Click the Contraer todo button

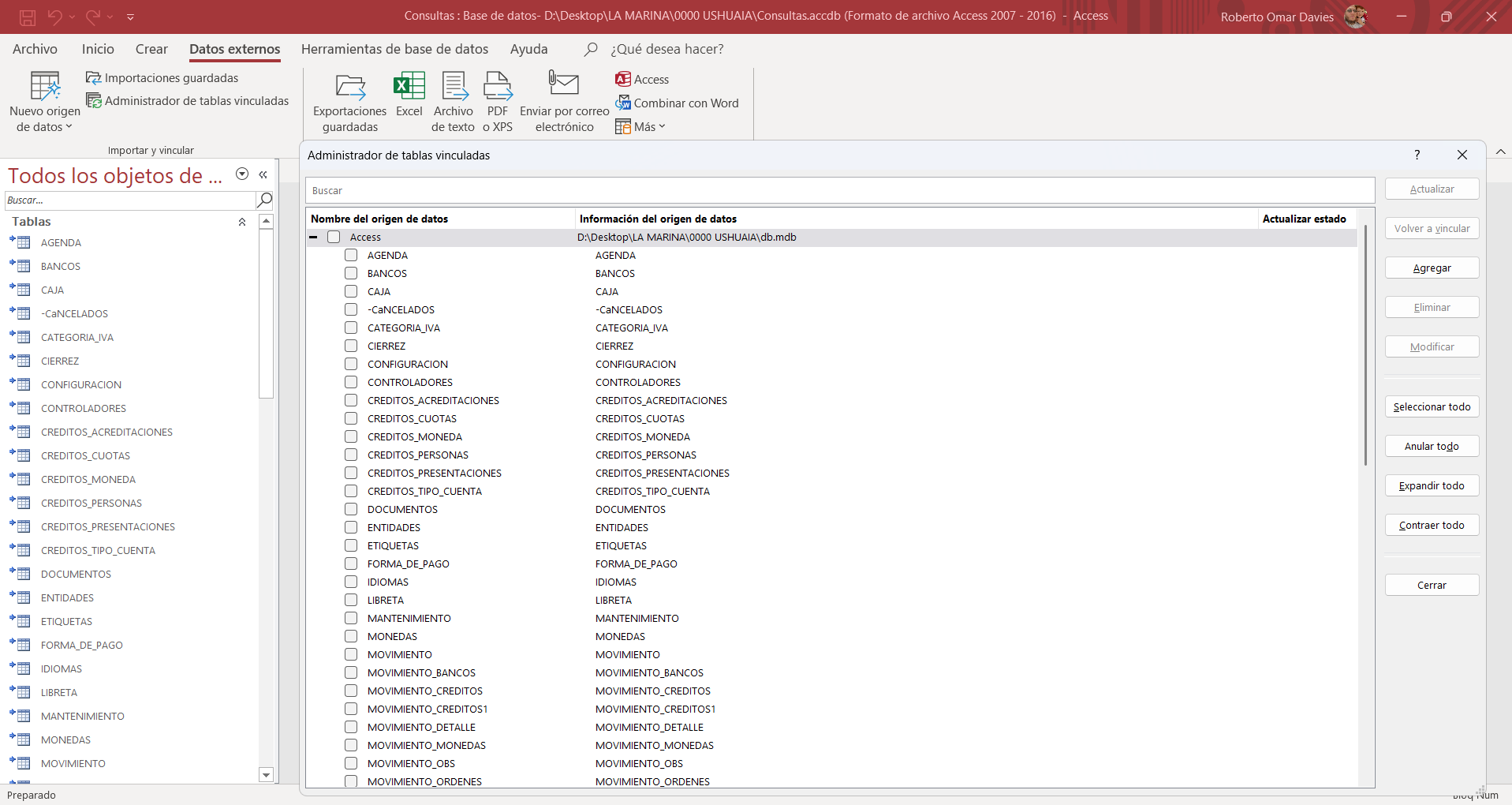coord(1432,525)
